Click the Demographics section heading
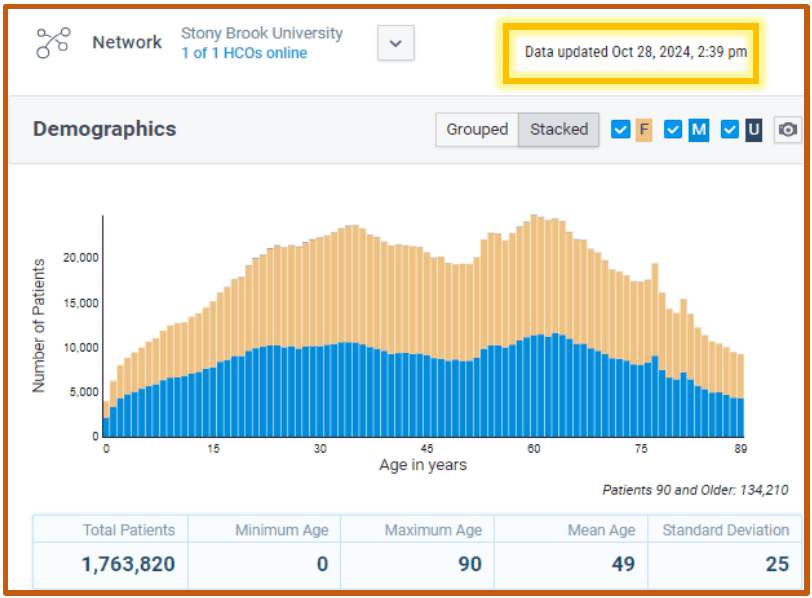Screen dimensions: 812x598 tap(105, 129)
